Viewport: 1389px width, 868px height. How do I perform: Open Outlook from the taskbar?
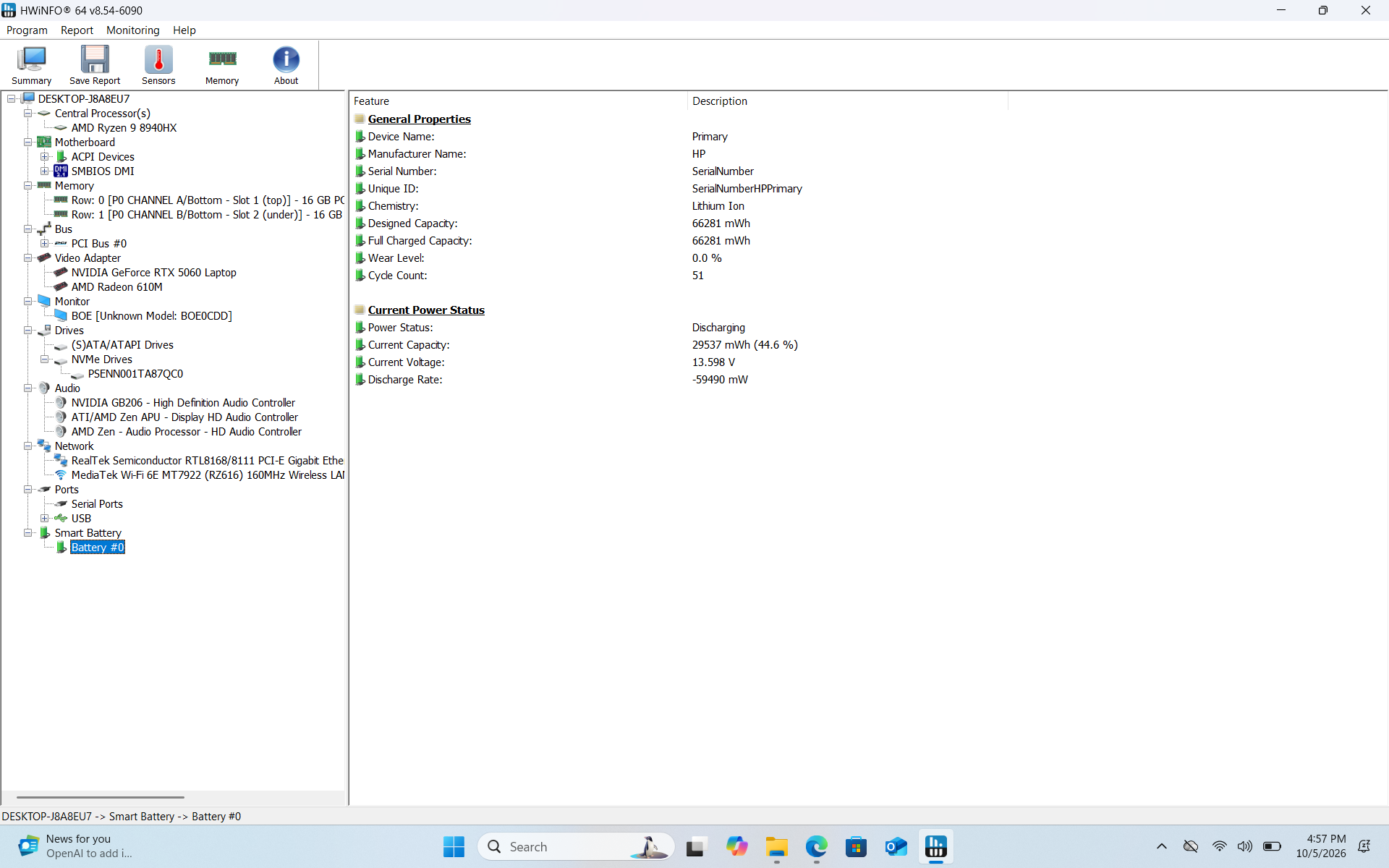pos(896,846)
